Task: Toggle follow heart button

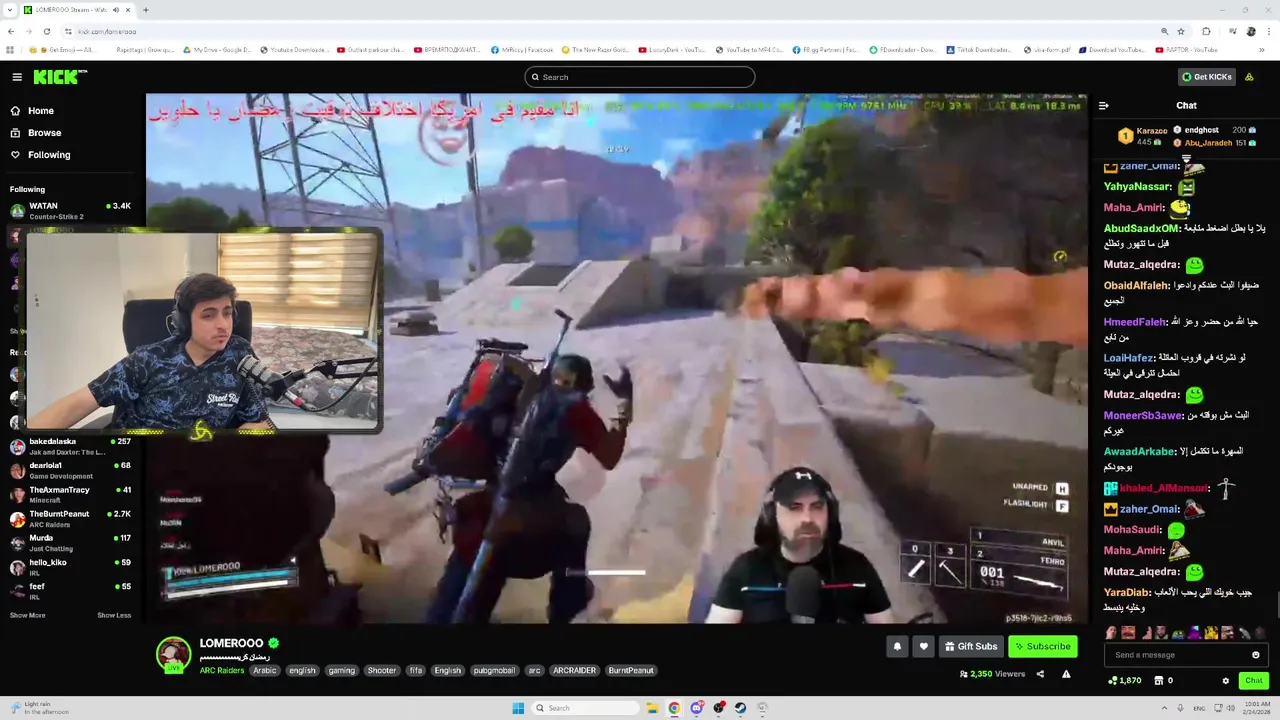Action: click(923, 646)
